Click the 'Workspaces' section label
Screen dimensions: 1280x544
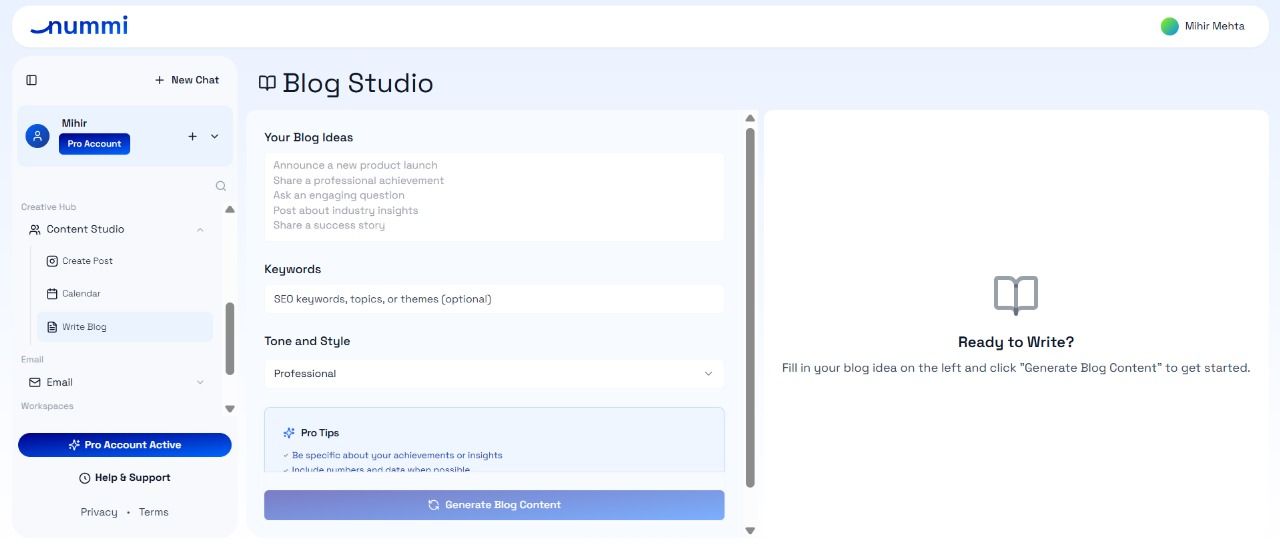[x=47, y=406]
